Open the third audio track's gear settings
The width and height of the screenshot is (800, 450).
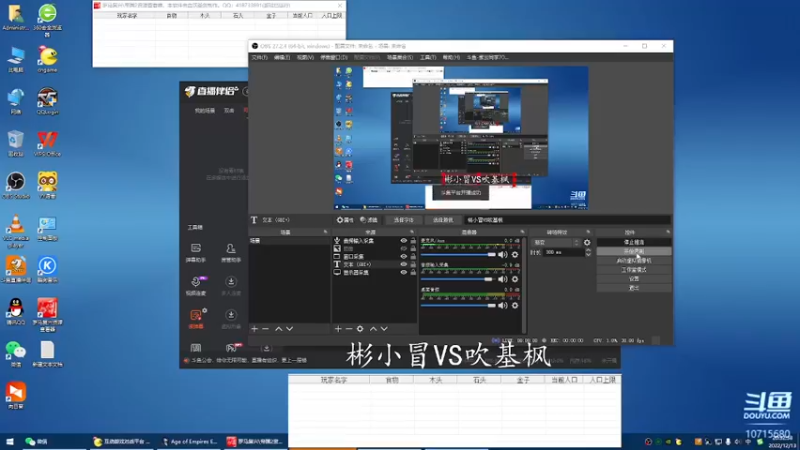click(515, 305)
